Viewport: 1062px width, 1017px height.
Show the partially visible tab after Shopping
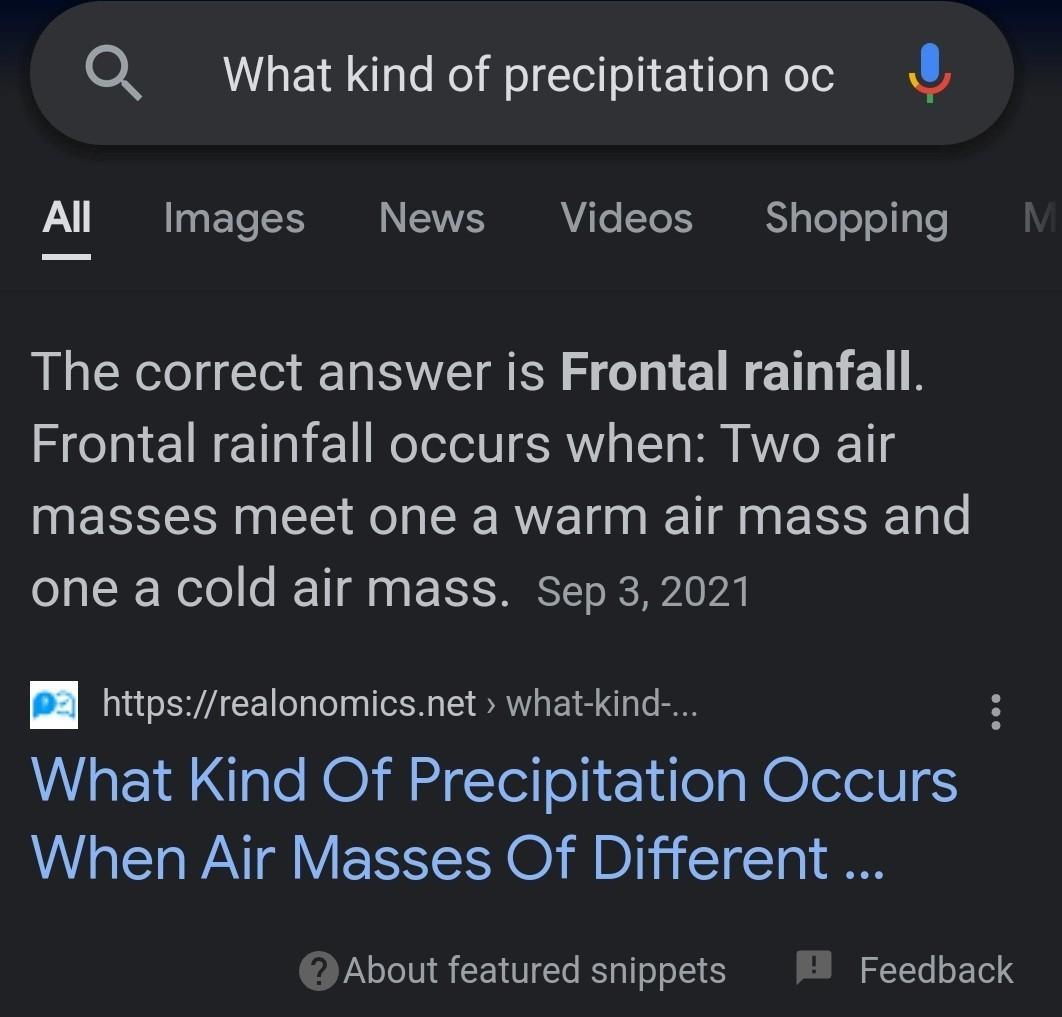click(x=1040, y=218)
